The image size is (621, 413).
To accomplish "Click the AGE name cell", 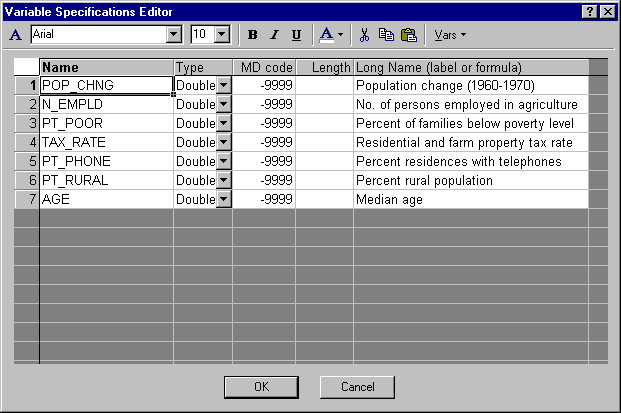I will [x=106, y=199].
